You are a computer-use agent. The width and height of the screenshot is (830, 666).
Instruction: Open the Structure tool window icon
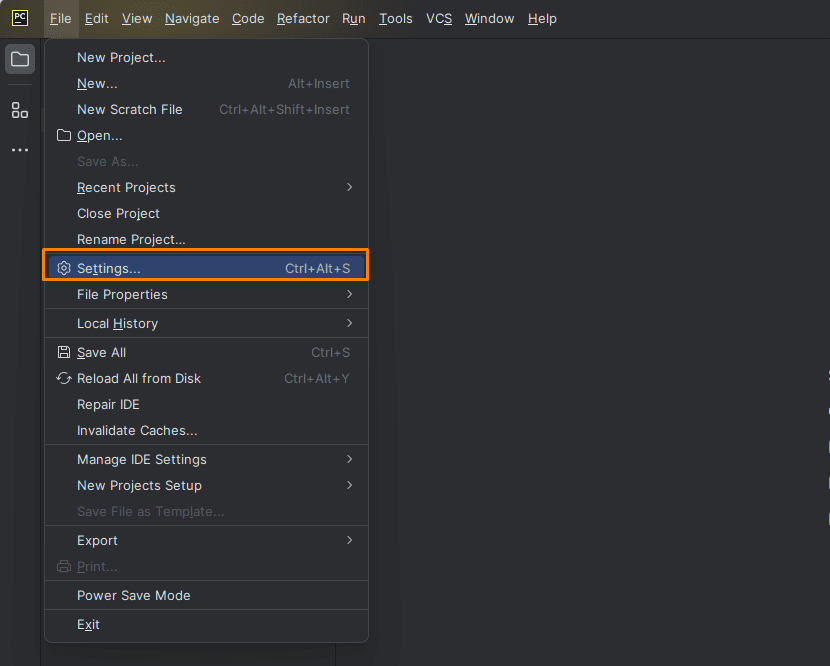(20, 110)
